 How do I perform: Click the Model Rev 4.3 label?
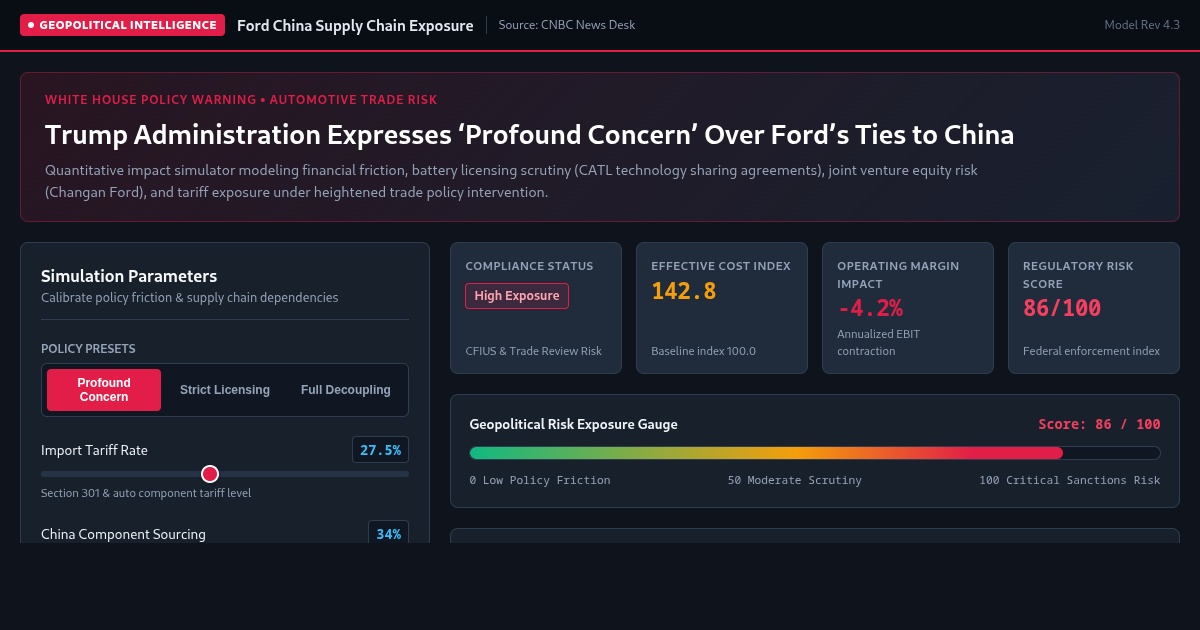(1142, 25)
